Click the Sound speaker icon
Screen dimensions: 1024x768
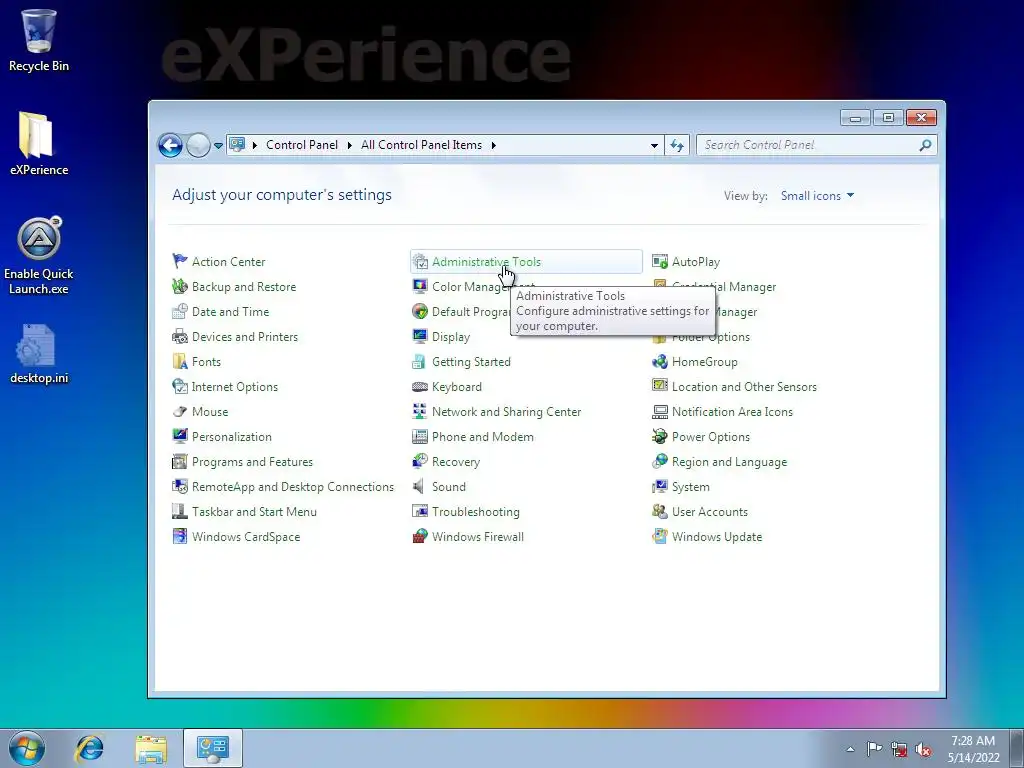(x=420, y=487)
